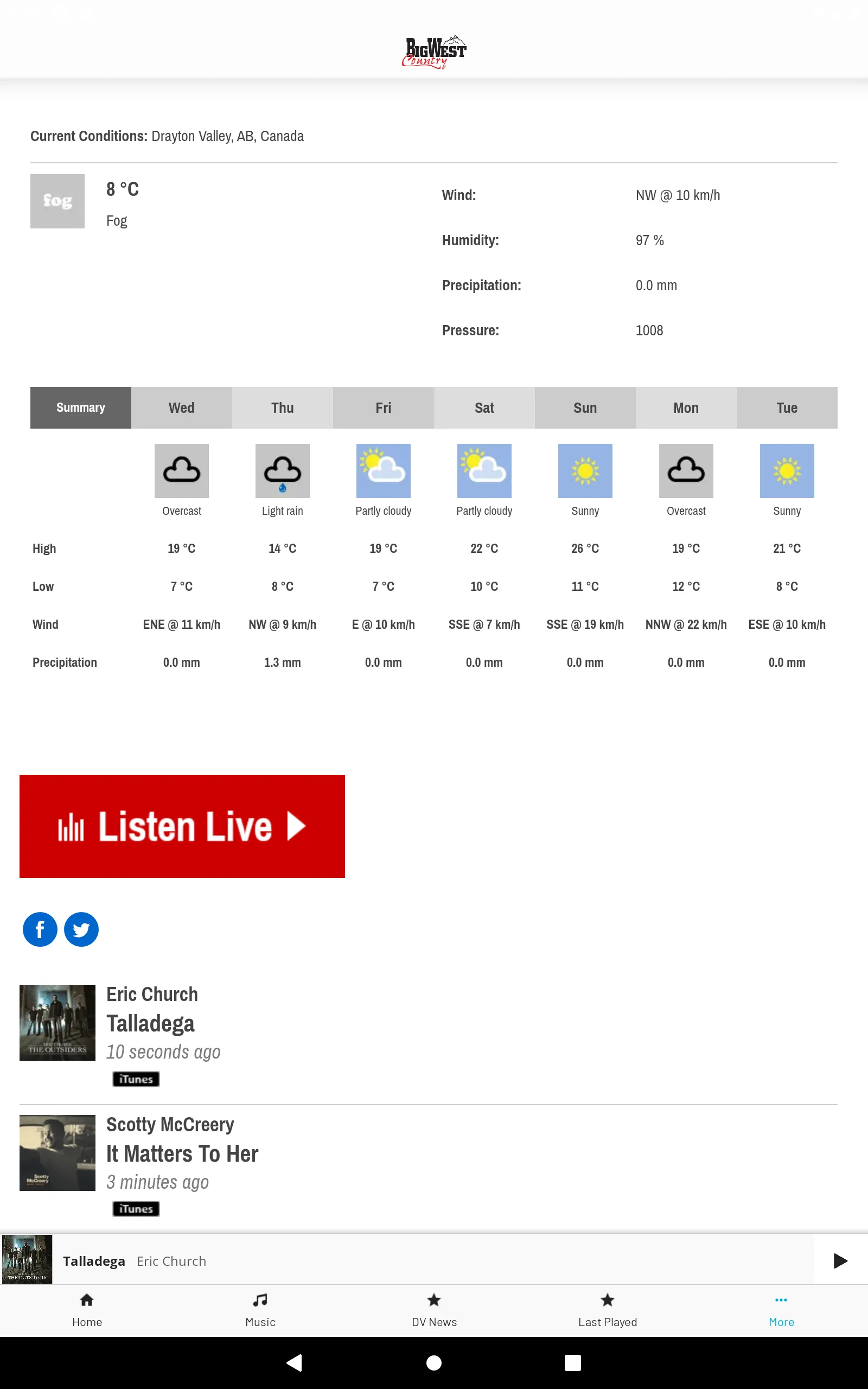
Task: Click Thursday's precipitation 1.3 mm
Action: pyautogui.click(x=283, y=662)
